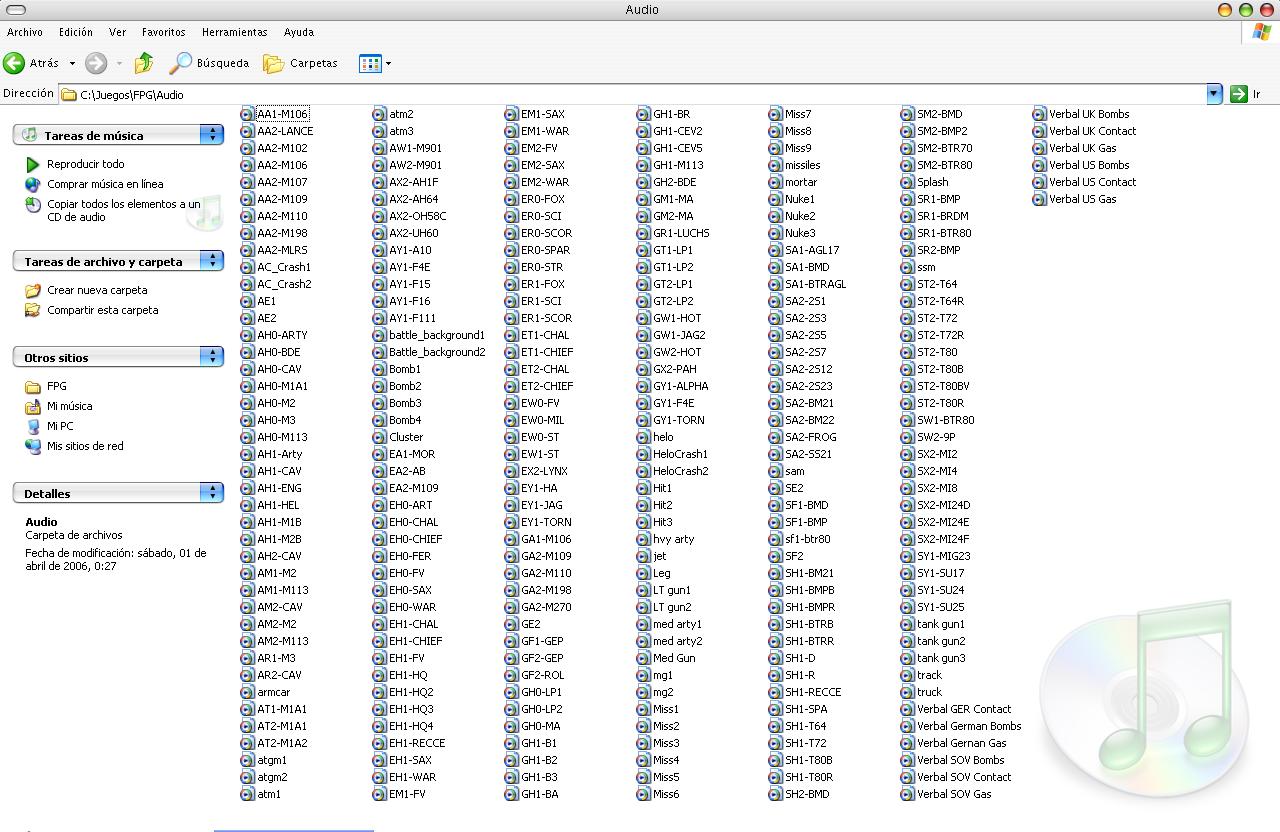This screenshot has height=832, width=1280.
Task: Collapse the Detalles panel
Action: (x=211, y=493)
